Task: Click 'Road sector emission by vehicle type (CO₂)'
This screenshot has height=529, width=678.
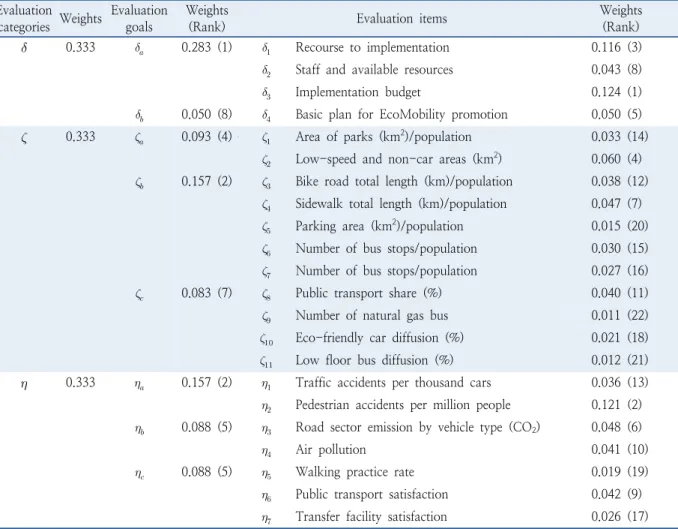Action: 418,427
